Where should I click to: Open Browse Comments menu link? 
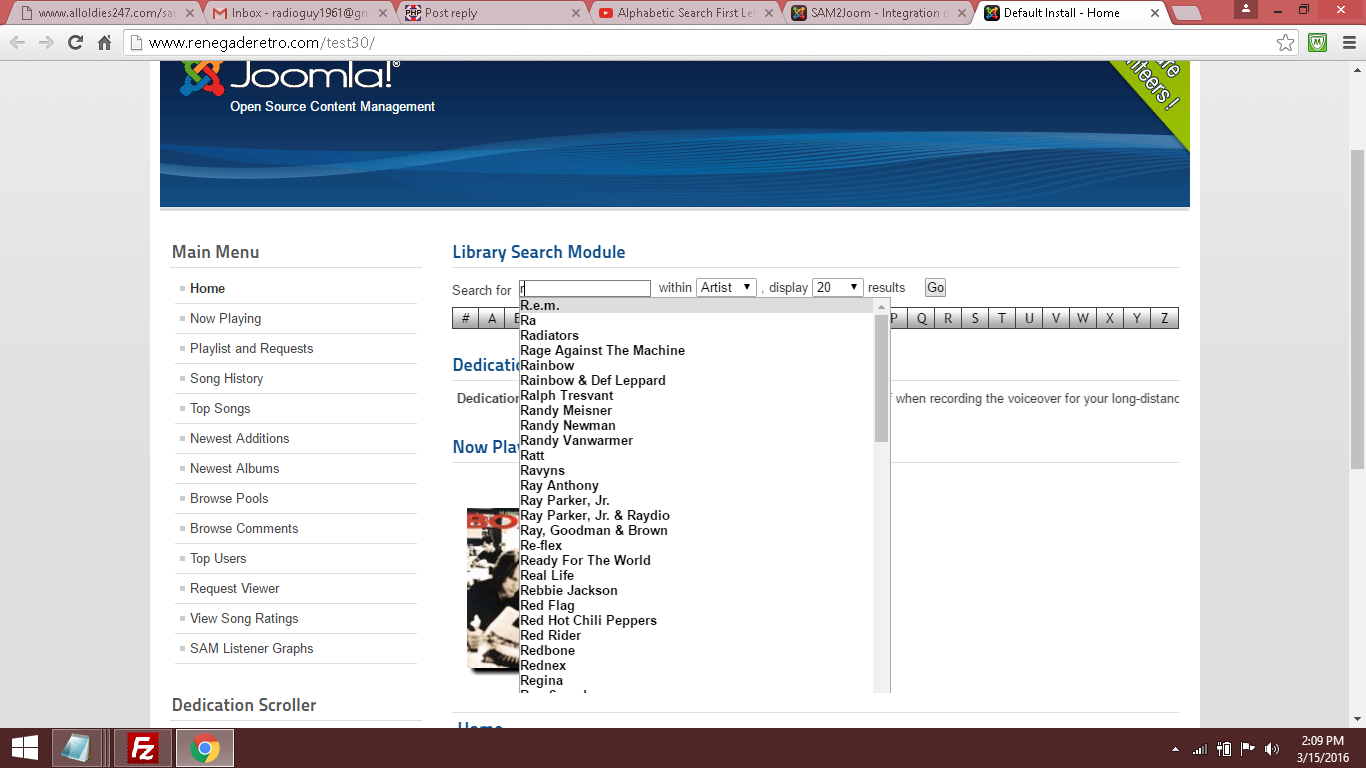[x=244, y=528]
